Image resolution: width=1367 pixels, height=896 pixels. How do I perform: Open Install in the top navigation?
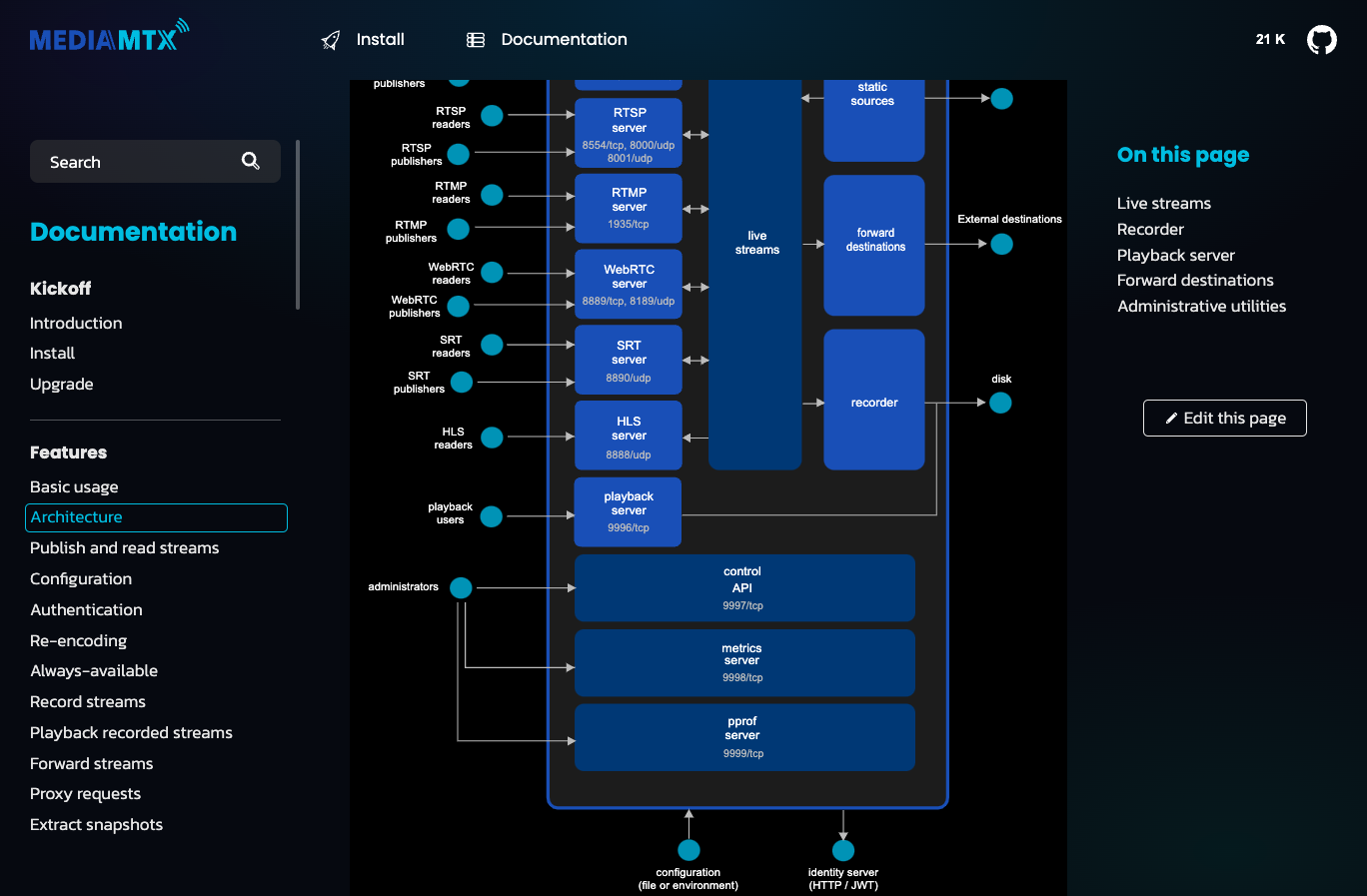coord(381,40)
